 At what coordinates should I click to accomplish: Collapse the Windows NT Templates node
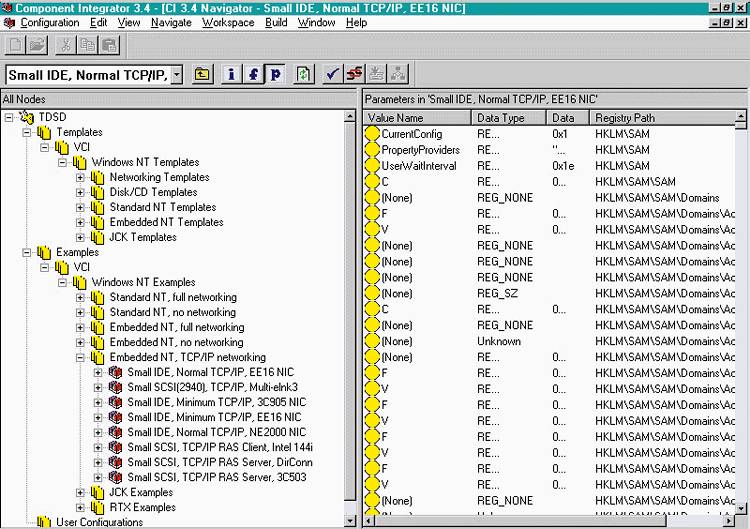click(x=62, y=162)
